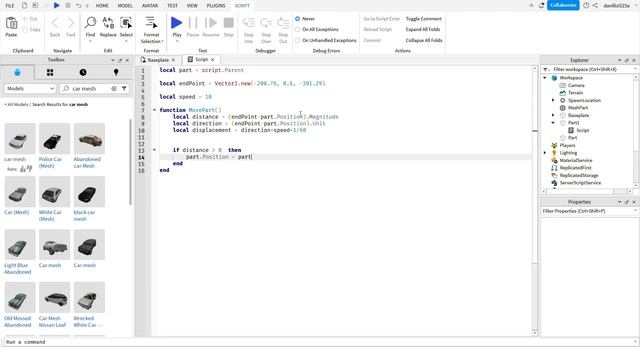Click the Explorer horizontal scrollbar
Screen dimensions: 640x360
click(x=588, y=191)
